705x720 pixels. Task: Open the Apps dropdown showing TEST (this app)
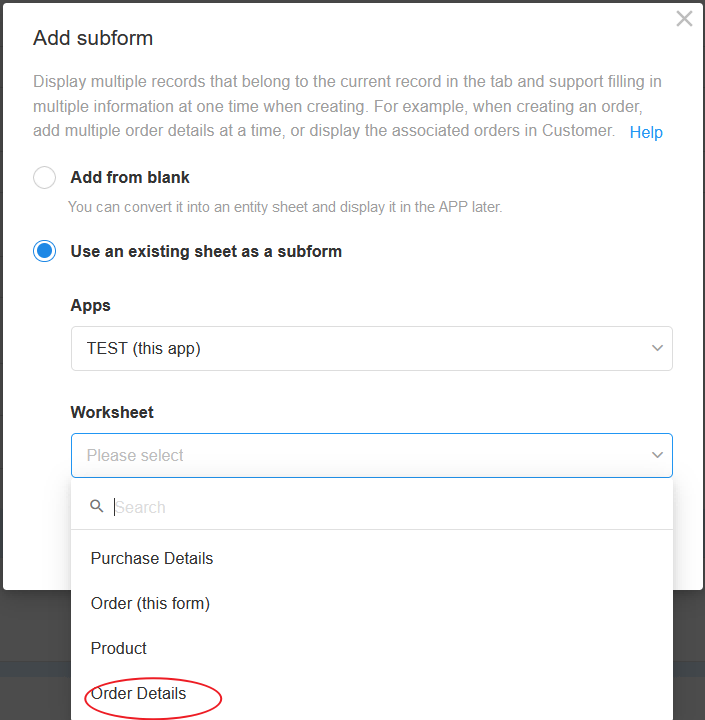click(372, 349)
